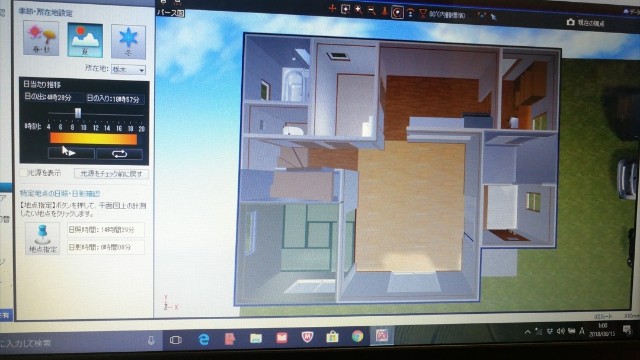Click the zoom in magnifier
The height and width of the screenshot is (360, 640).
pos(358,10)
